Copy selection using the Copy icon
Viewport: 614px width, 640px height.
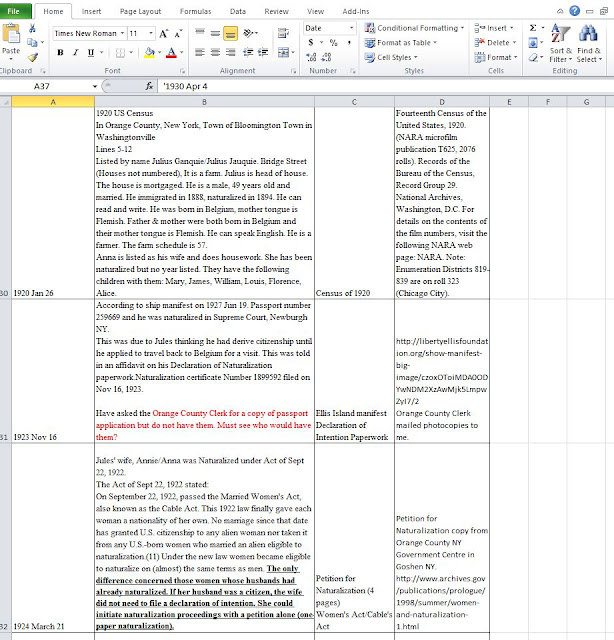(x=32, y=42)
